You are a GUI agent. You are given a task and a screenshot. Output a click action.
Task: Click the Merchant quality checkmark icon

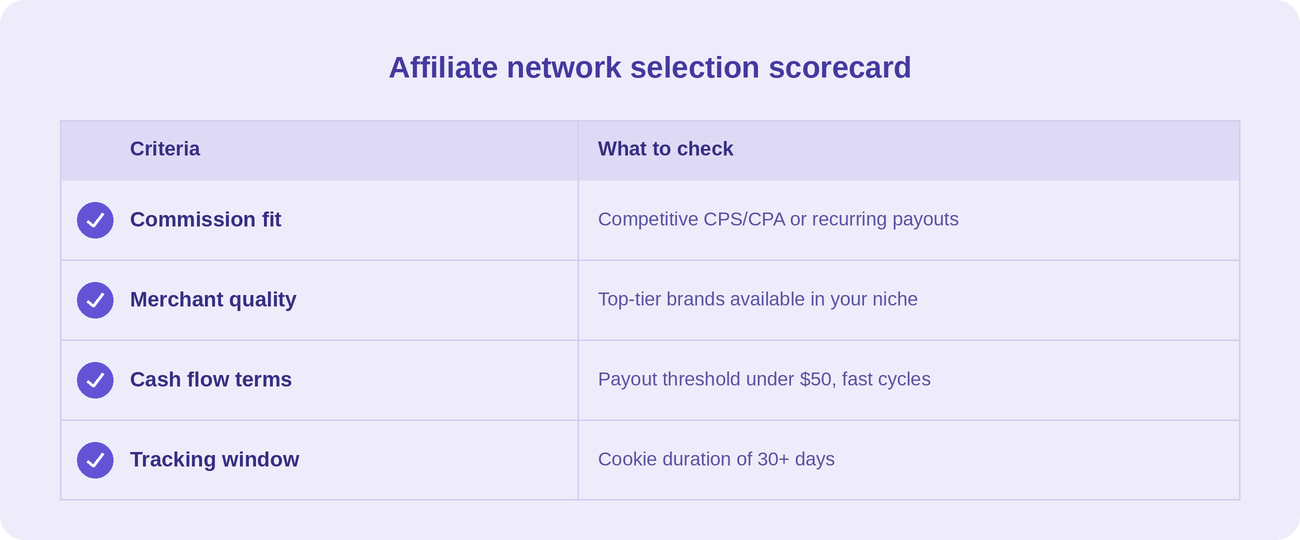[x=95, y=300]
